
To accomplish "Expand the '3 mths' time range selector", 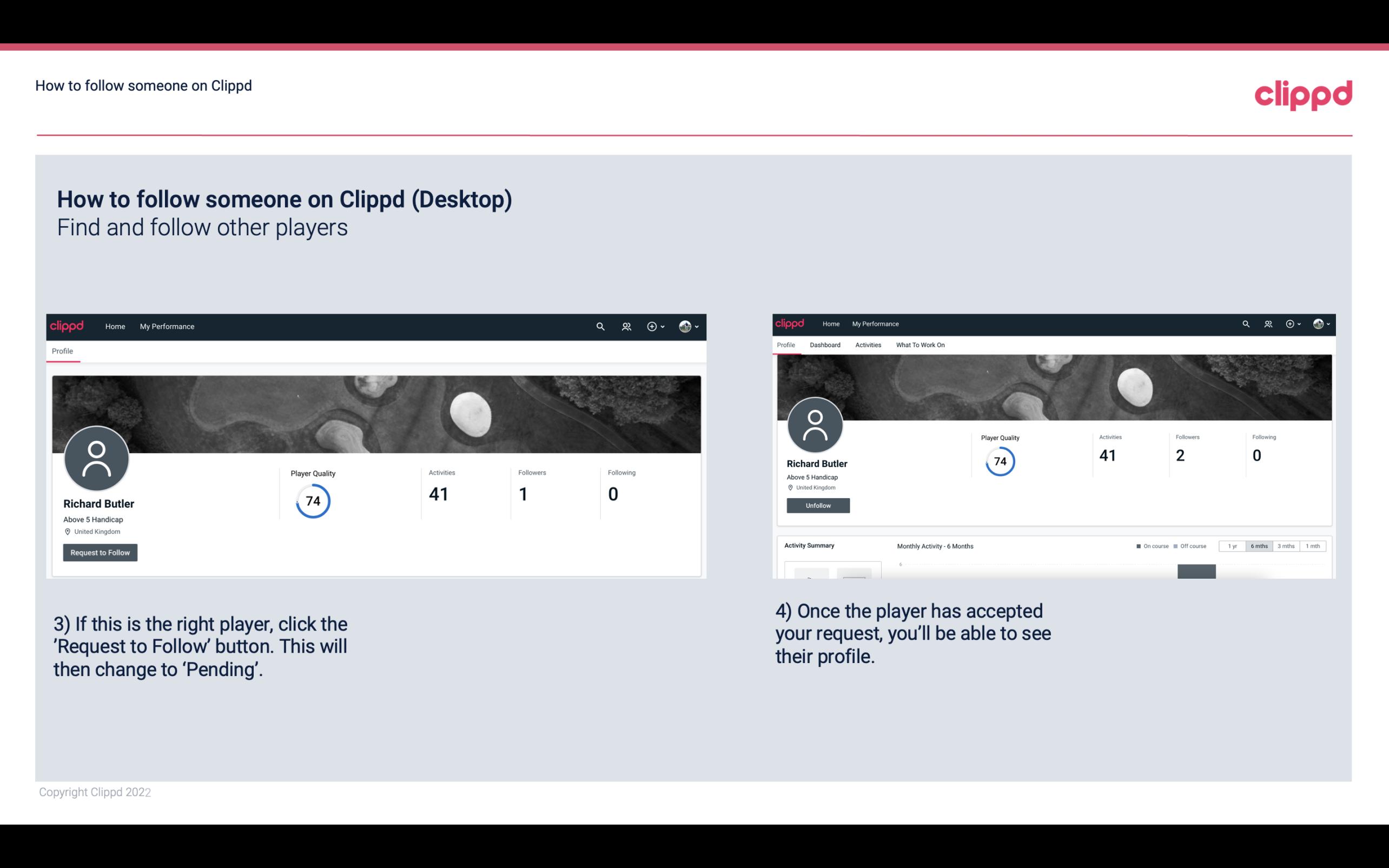I will 1286,546.
